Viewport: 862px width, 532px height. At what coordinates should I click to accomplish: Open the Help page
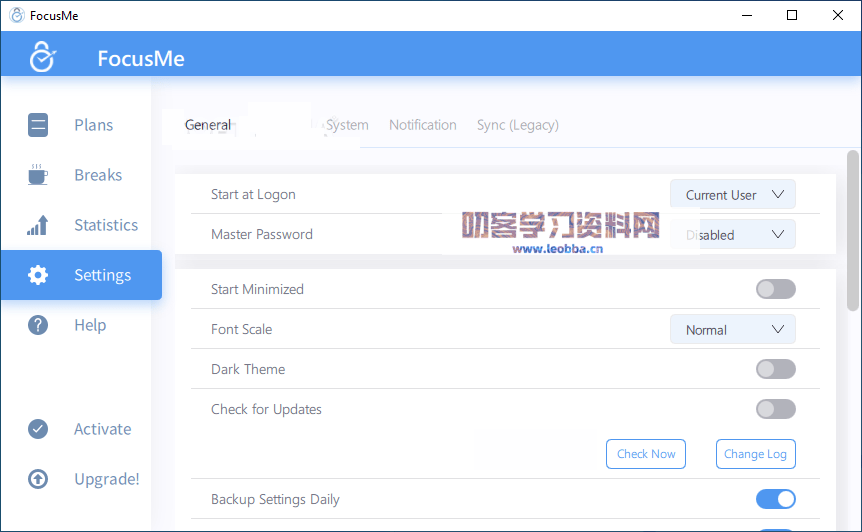click(x=90, y=325)
